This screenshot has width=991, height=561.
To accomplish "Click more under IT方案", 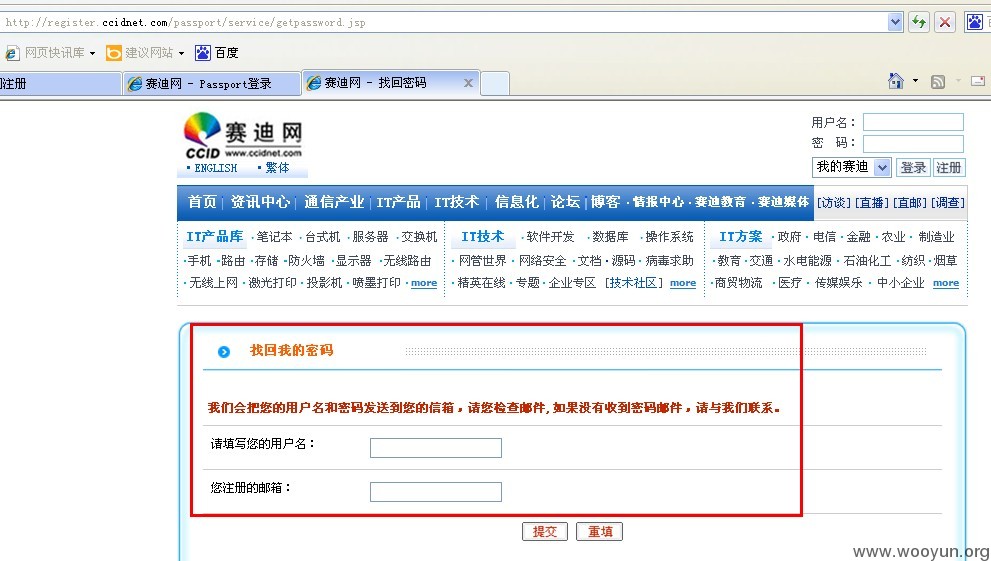I will pyautogui.click(x=946, y=283).
